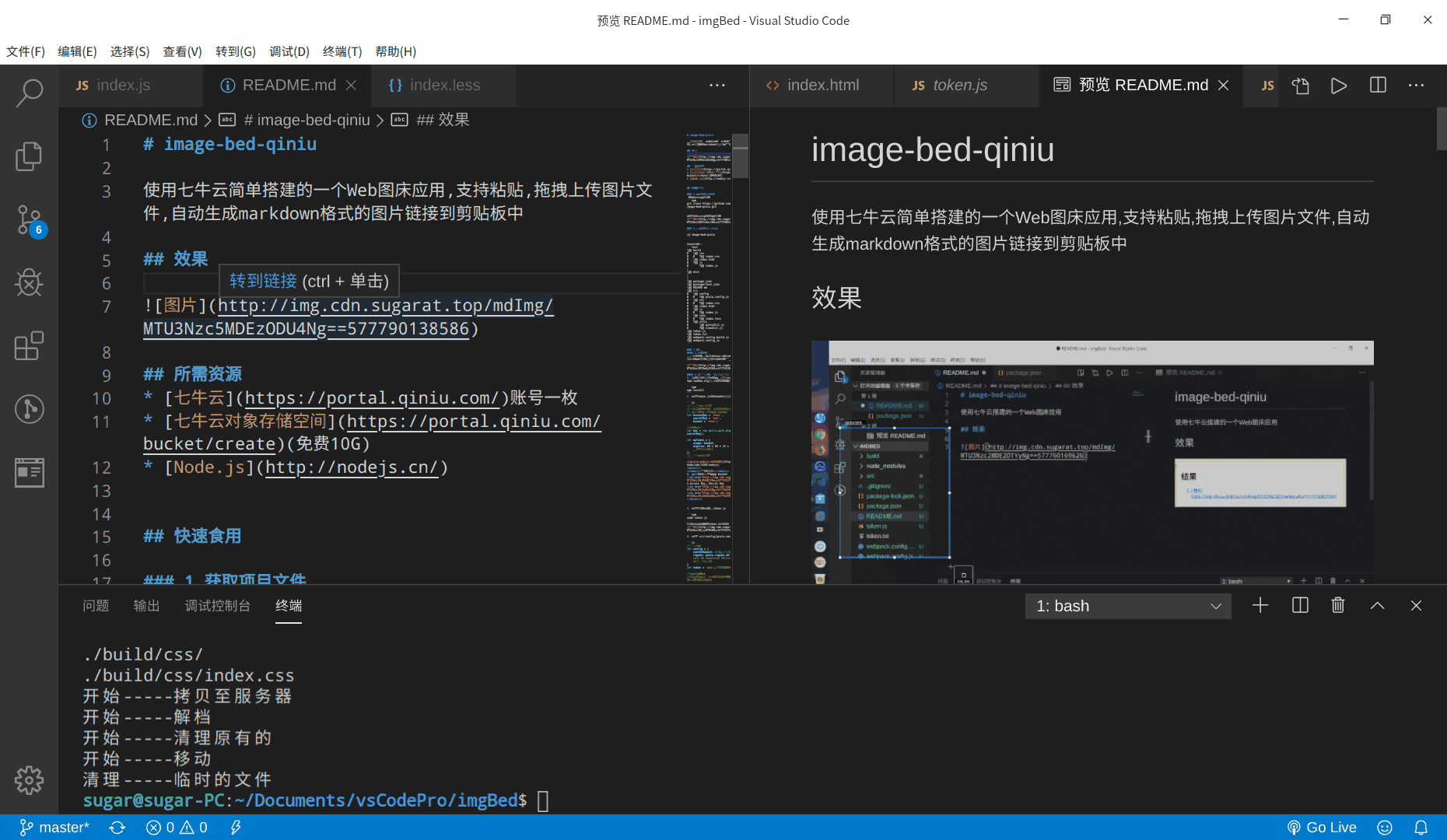Viewport: 1447px width, 840px height.
Task: Open the notifications bell
Action: pyautogui.click(x=1421, y=828)
